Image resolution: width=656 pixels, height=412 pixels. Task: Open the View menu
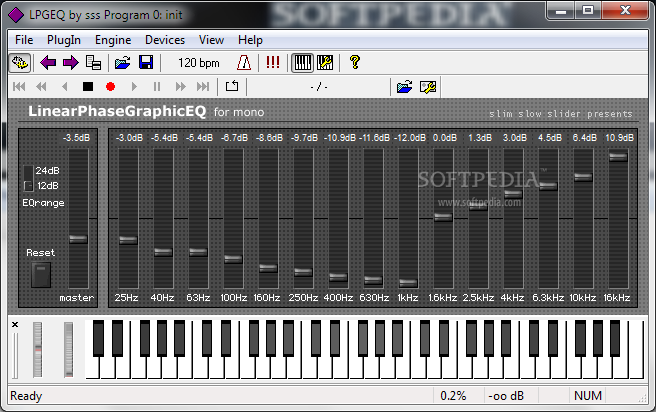(211, 40)
